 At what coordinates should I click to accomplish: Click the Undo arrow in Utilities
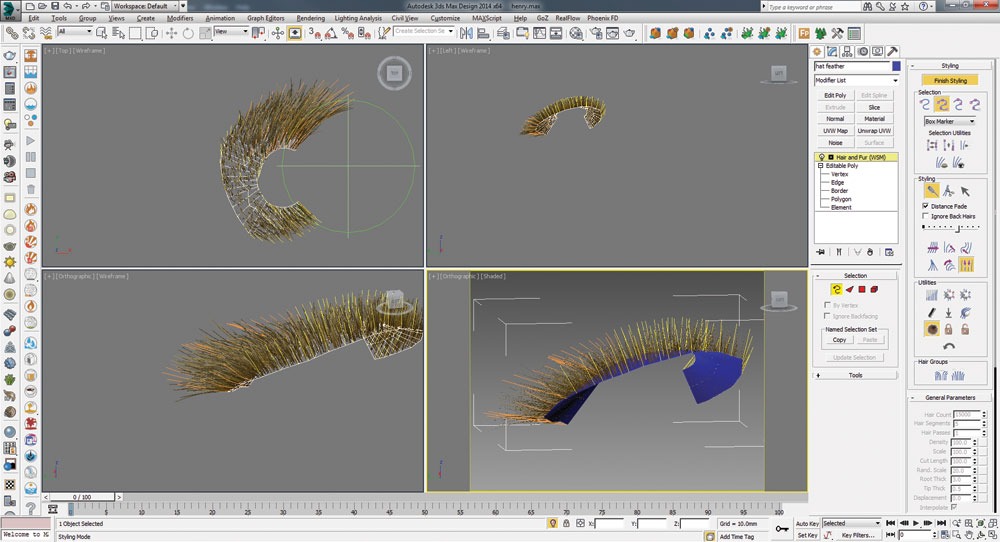pyautogui.click(x=949, y=346)
